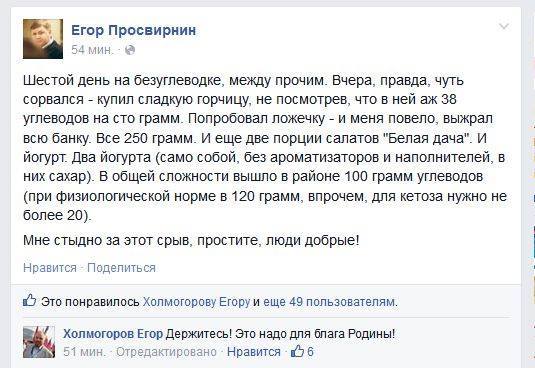
Task: Click the comment like count 6
Action: click(x=310, y=352)
